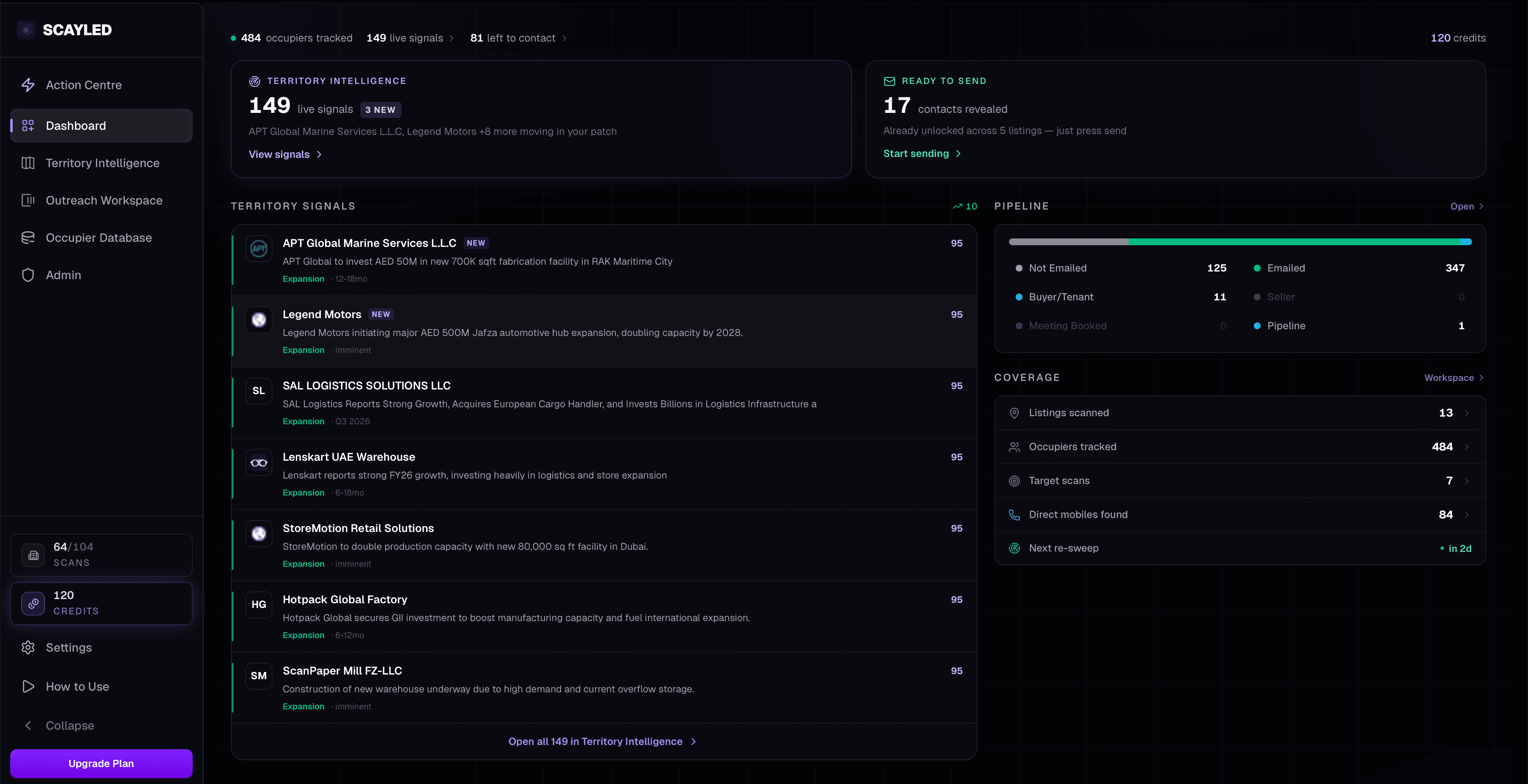Click the Ready to Send envelope icon
The width and height of the screenshot is (1528, 784).
click(889, 81)
